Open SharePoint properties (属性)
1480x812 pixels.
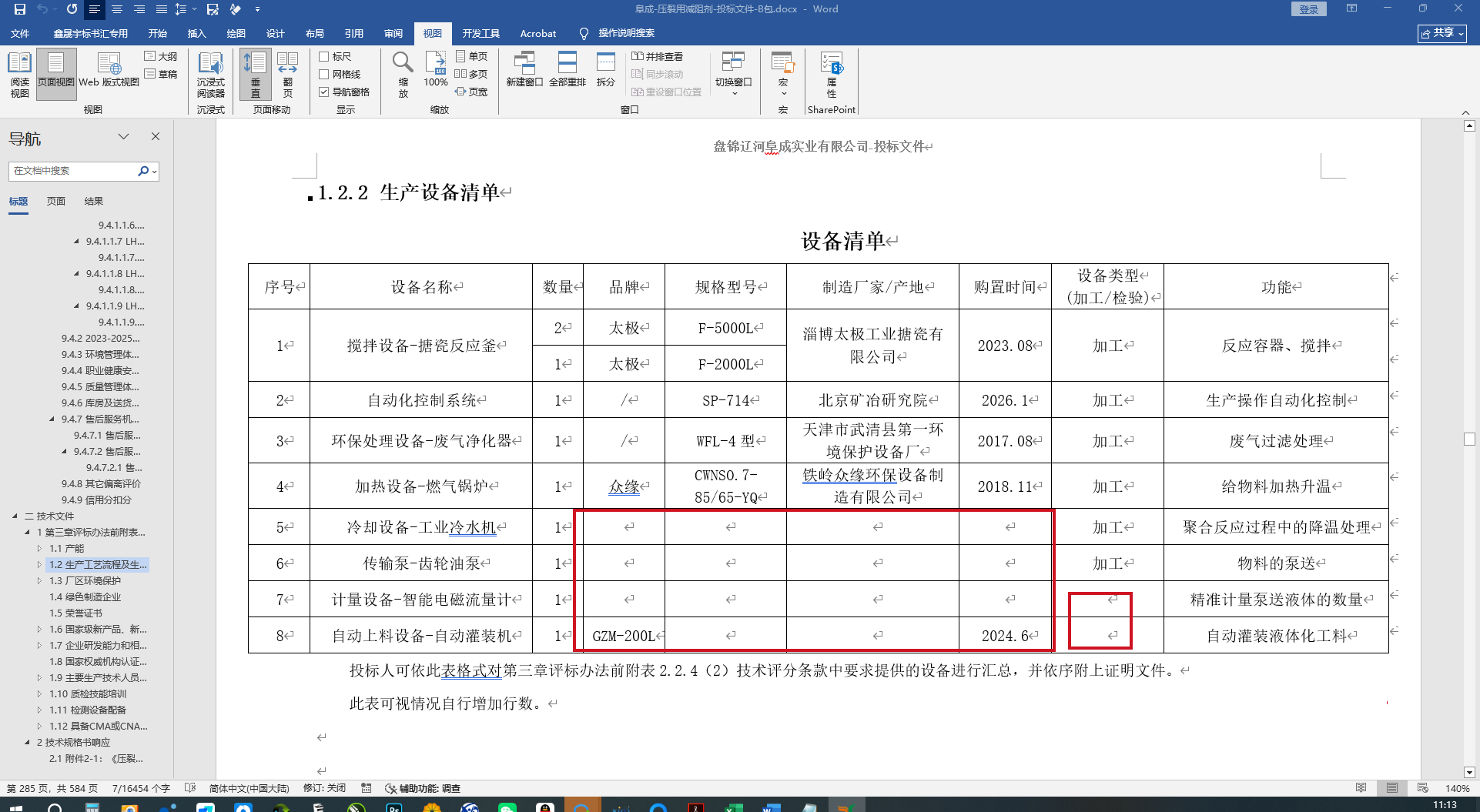coord(832,75)
